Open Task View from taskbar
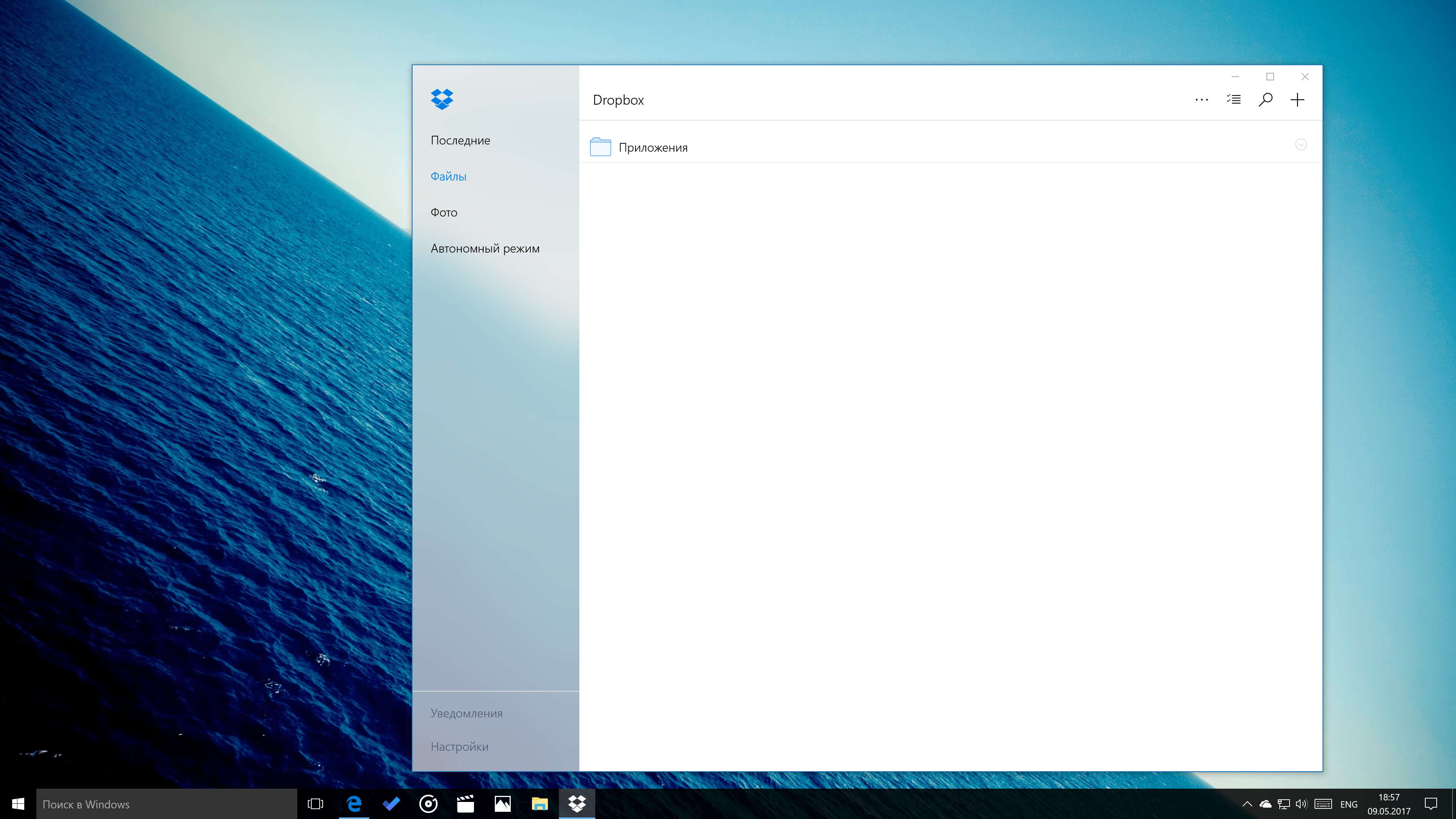The height and width of the screenshot is (819, 1456). [315, 804]
